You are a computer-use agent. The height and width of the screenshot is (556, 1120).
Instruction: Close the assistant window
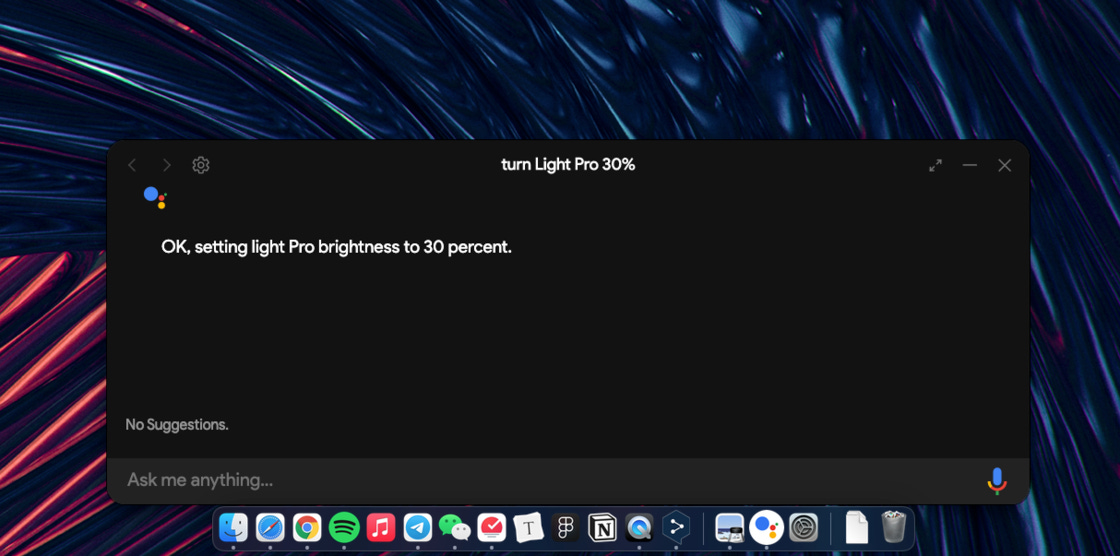(x=1004, y=165)
